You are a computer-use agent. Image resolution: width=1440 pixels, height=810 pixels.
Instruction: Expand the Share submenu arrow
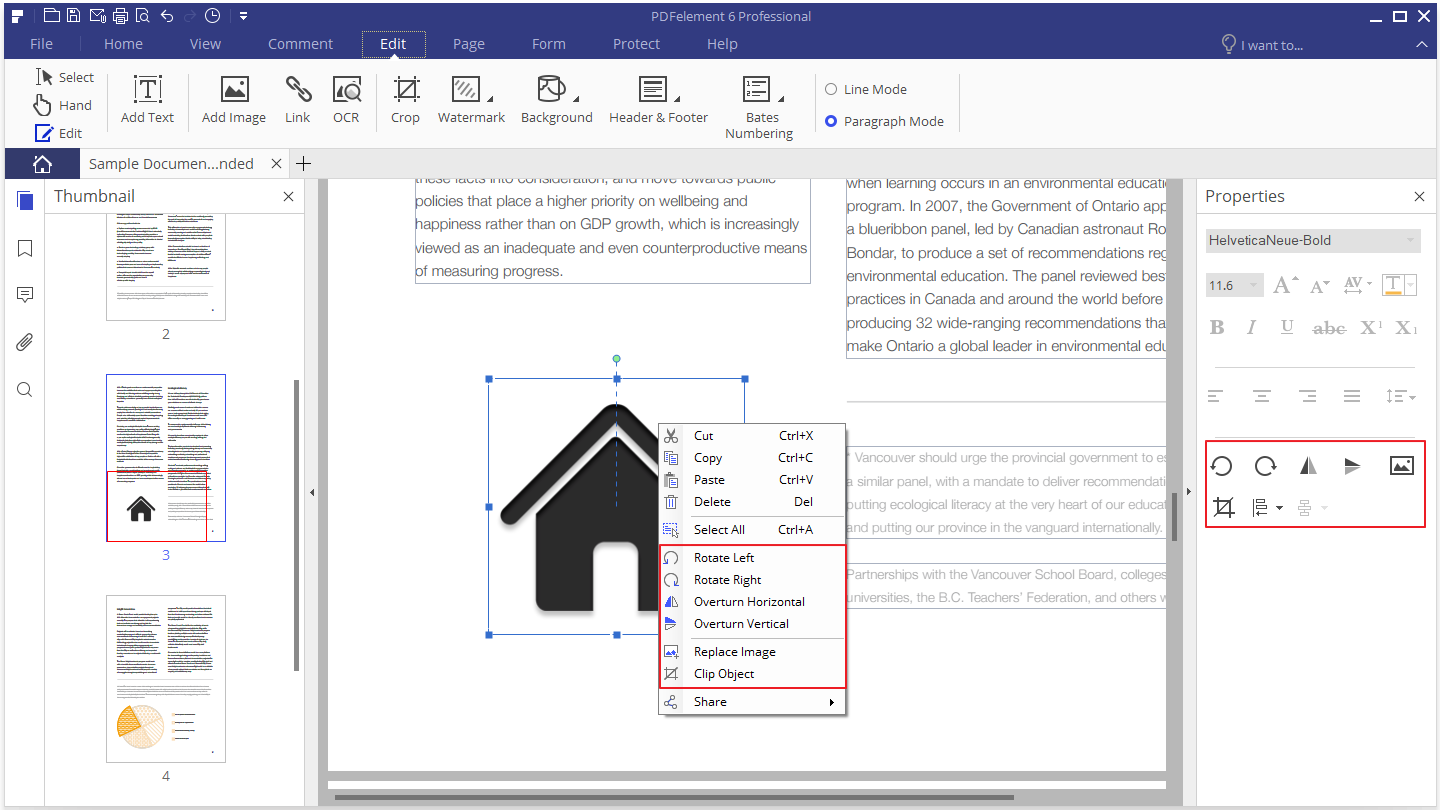[x=831, y=702]
